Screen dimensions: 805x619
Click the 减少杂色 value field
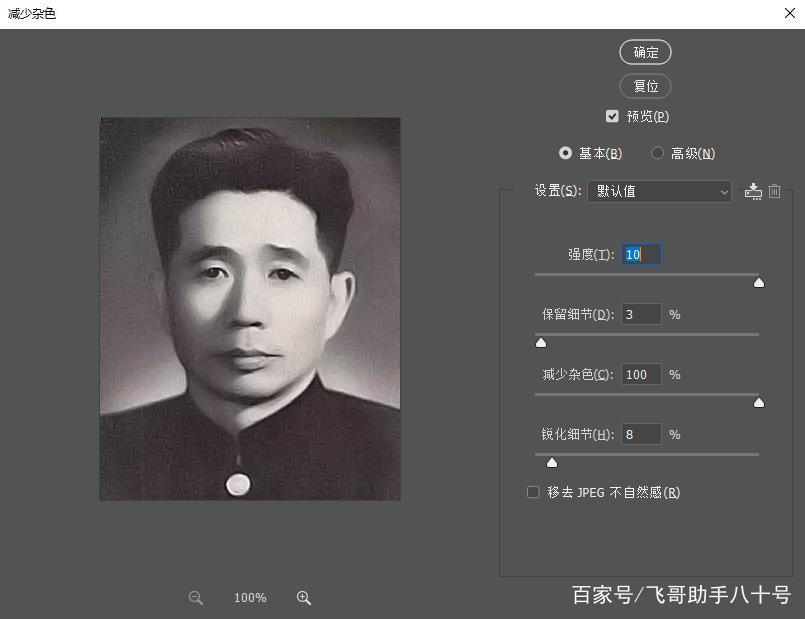pos(641,374)
